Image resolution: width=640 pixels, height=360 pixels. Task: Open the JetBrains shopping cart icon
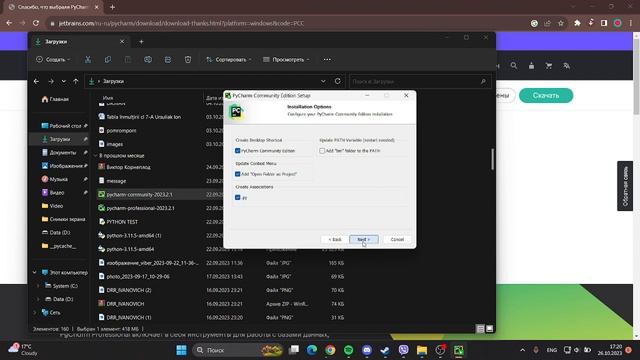tap(549, 66)
